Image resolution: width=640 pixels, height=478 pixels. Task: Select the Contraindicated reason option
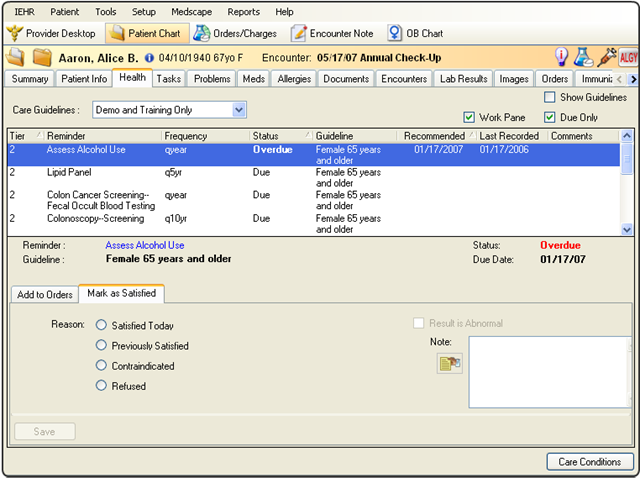coord(101,365)
